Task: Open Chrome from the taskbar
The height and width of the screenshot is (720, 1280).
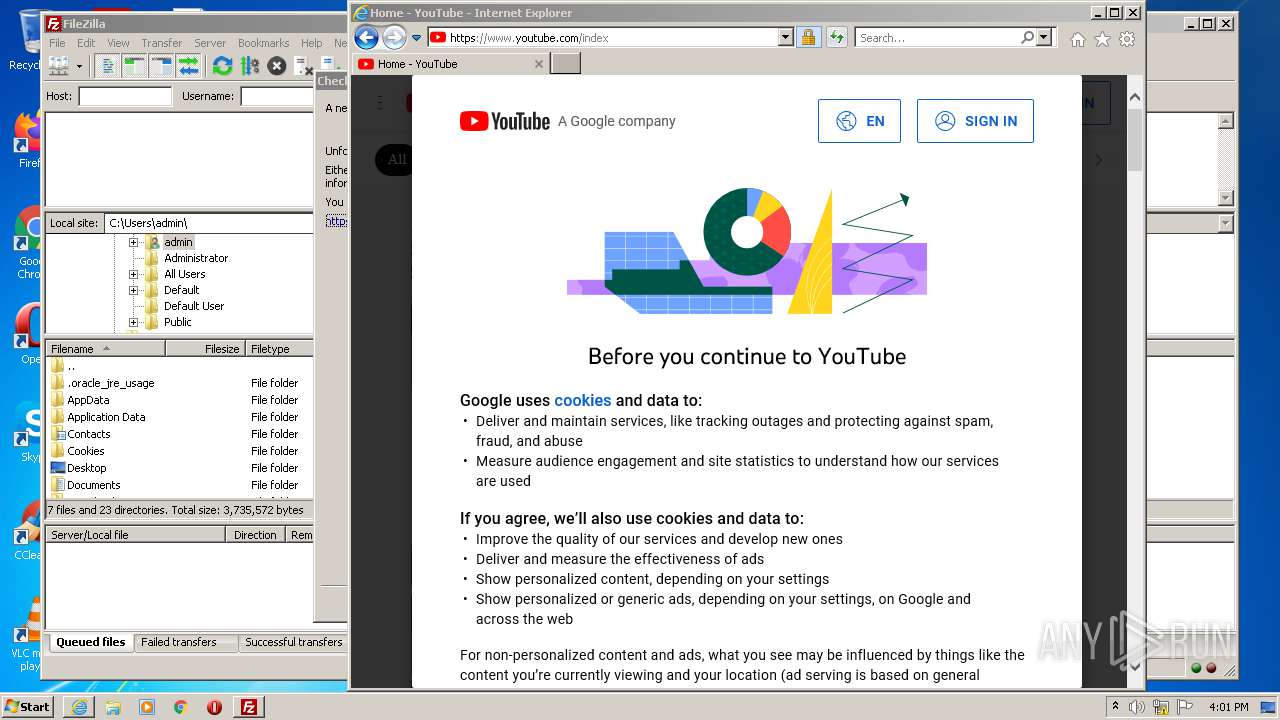Action: point(180,707)
